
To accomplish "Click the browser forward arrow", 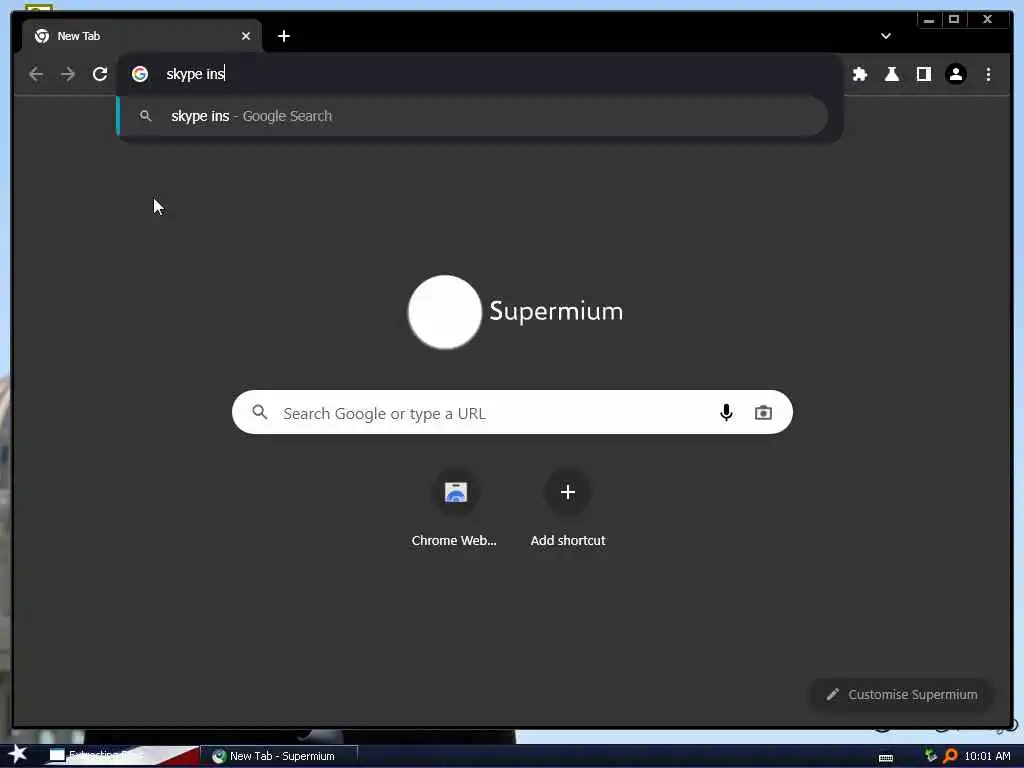I will pyautogui.click(x=68, y=74).
